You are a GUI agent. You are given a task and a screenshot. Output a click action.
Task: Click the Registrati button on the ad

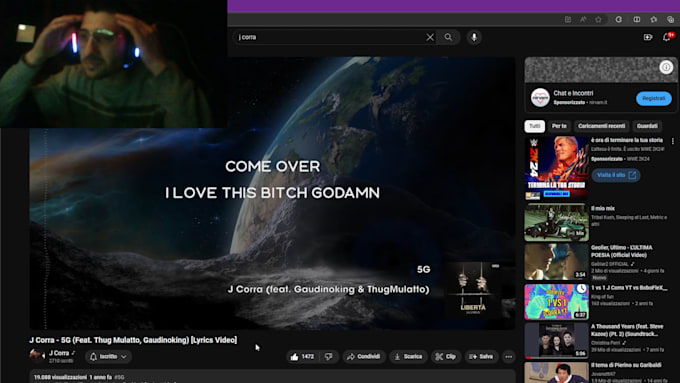click(x=654, y=98)
